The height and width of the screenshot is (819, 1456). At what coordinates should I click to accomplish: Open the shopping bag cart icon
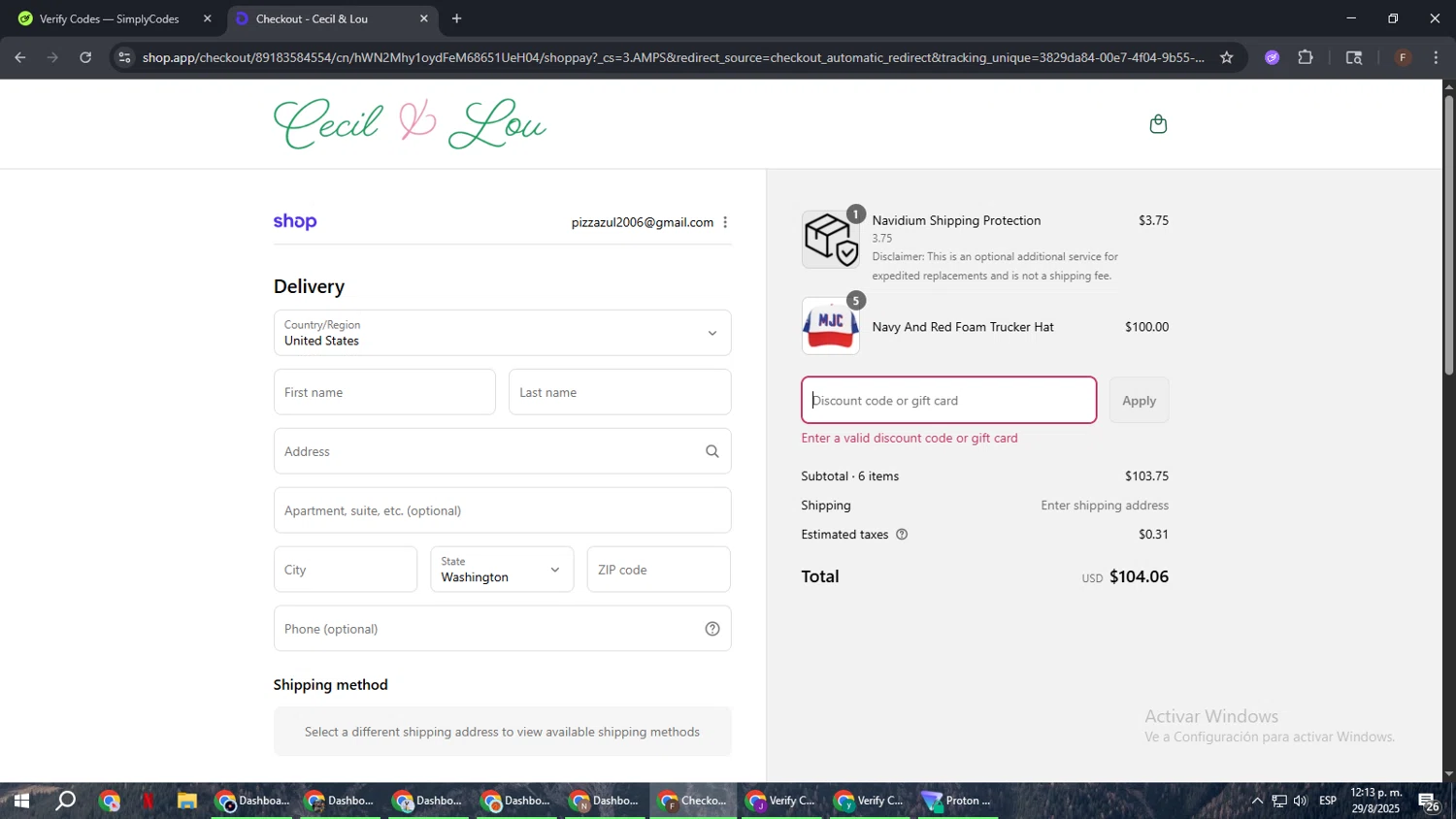coord(1158,124)
